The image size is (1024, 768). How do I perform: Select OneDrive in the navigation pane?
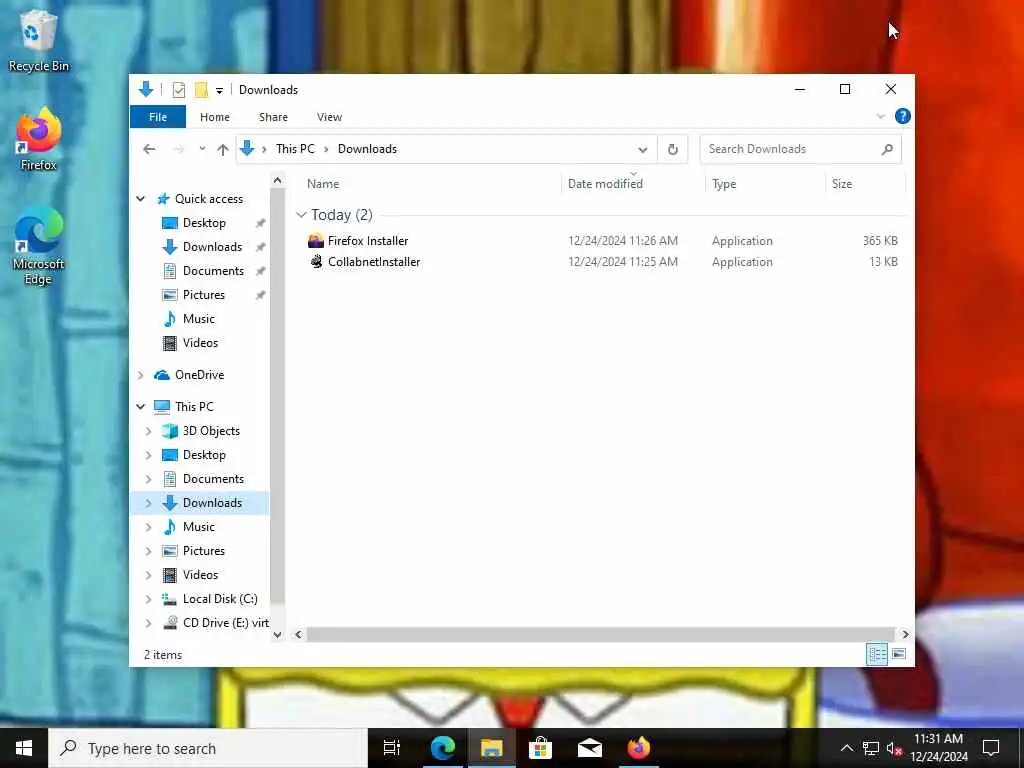pyautogui.click(x=199, y=375)
